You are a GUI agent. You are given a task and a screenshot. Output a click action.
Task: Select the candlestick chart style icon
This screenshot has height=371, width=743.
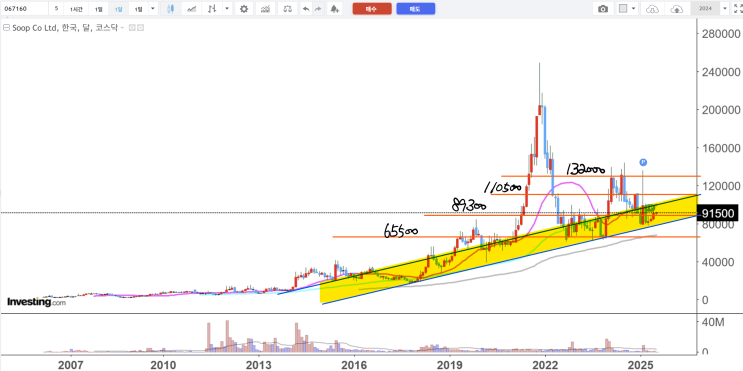pyautogui.click(x=171, y=9)
